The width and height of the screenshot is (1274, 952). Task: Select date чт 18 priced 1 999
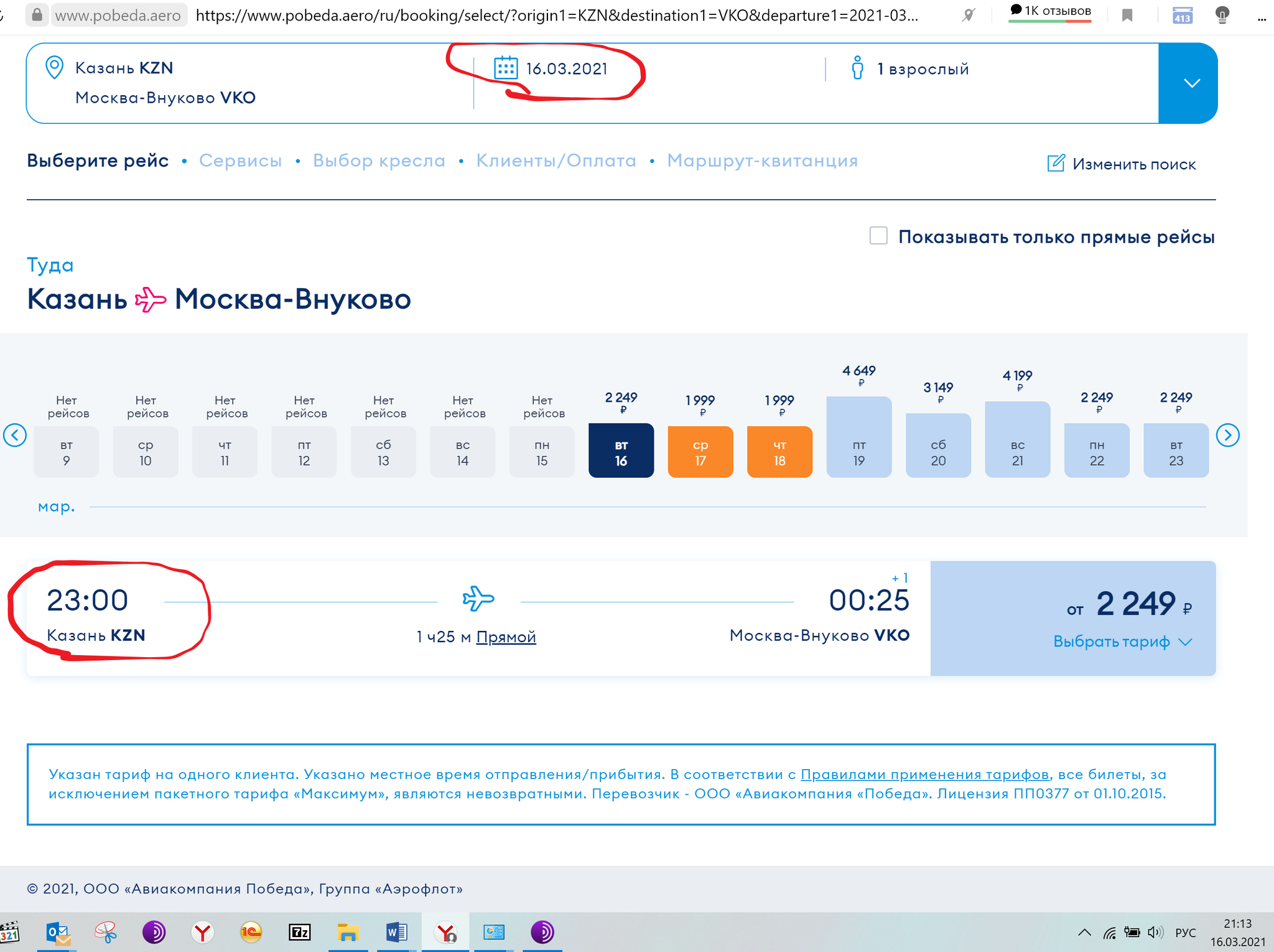(779, 452)
